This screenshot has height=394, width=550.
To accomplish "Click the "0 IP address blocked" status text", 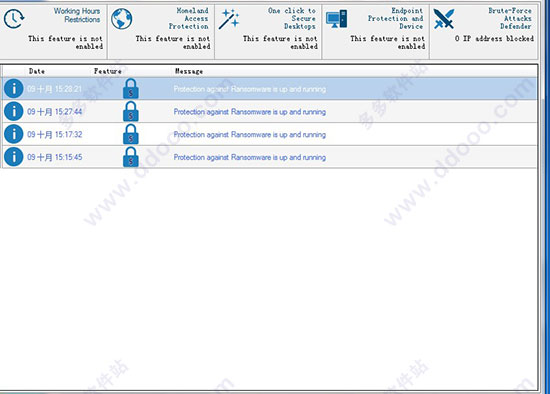I will click(494, 39).
